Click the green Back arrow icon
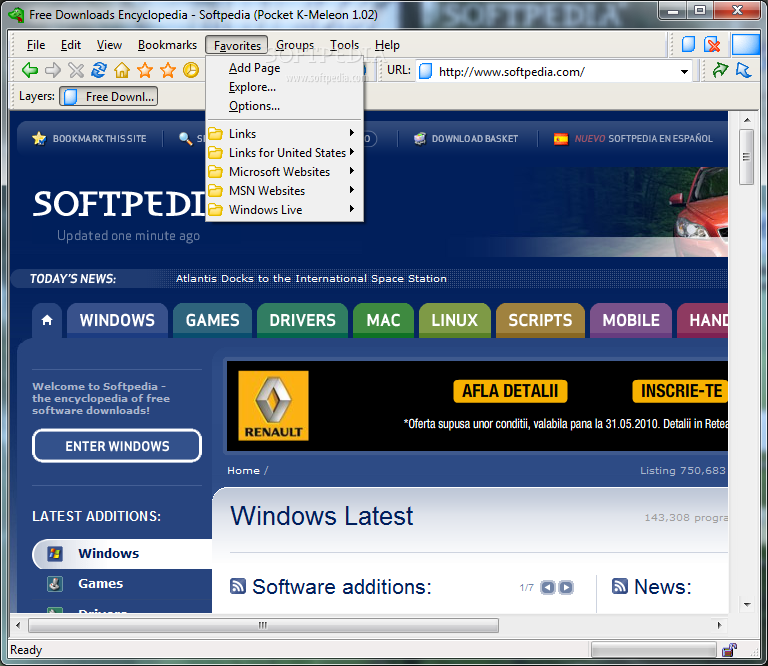This screenshot has width=768, height=666. 30,71
